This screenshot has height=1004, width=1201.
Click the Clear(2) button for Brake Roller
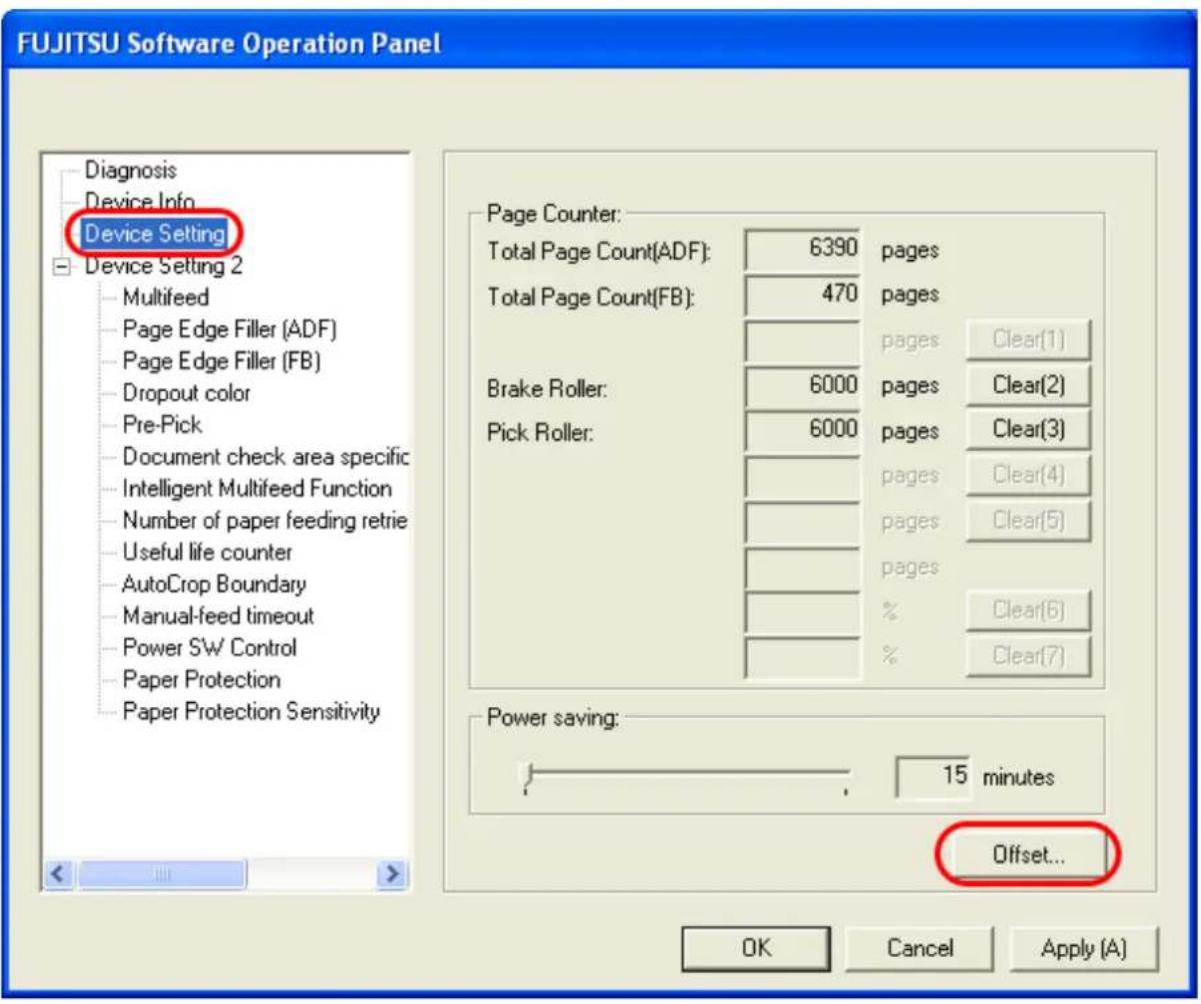(x=1027, y=385)
